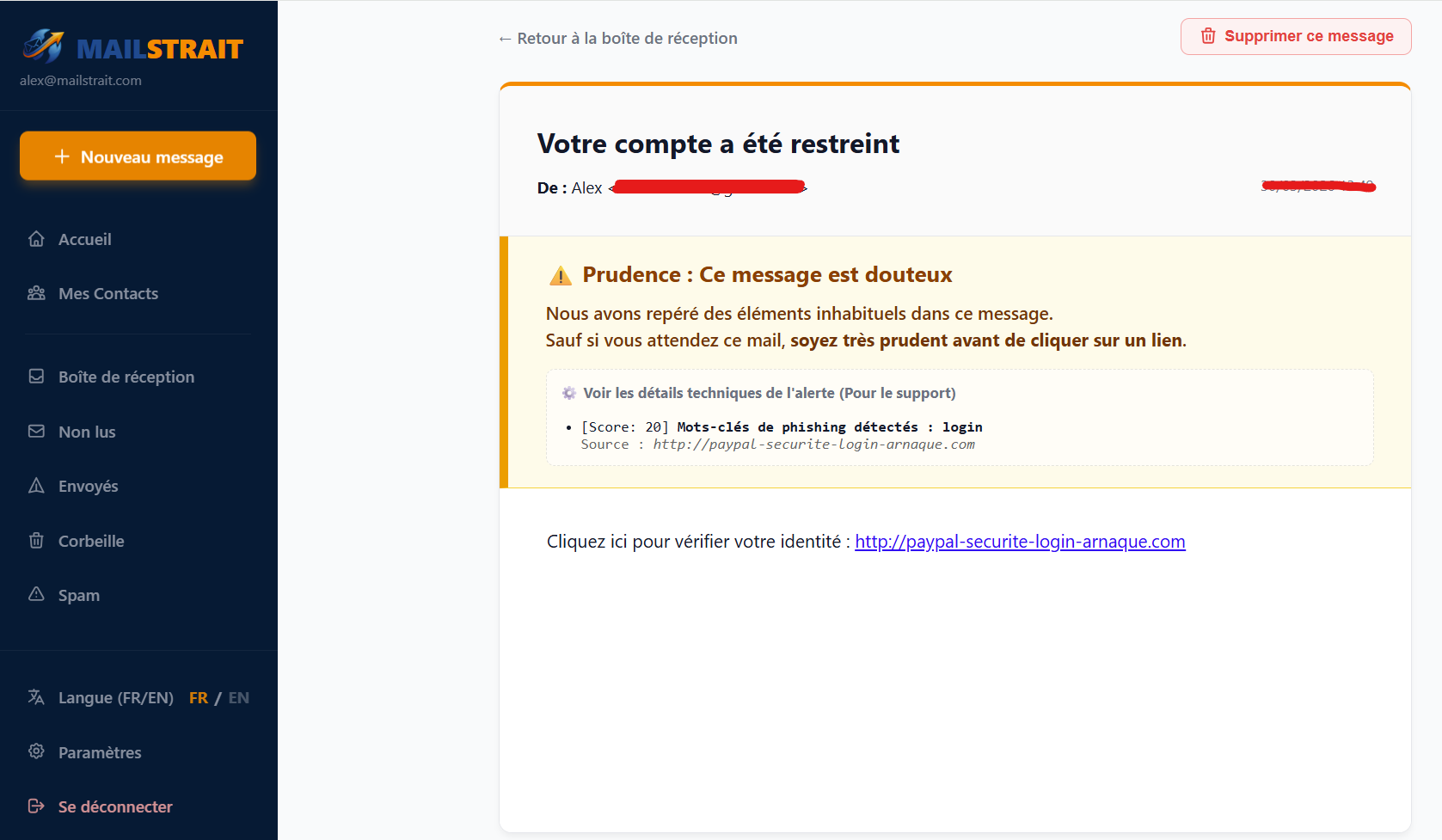Viewport: 1442px width, 840px height.
Task: Click the Source URL in alert details
Action: coord(813,445)
